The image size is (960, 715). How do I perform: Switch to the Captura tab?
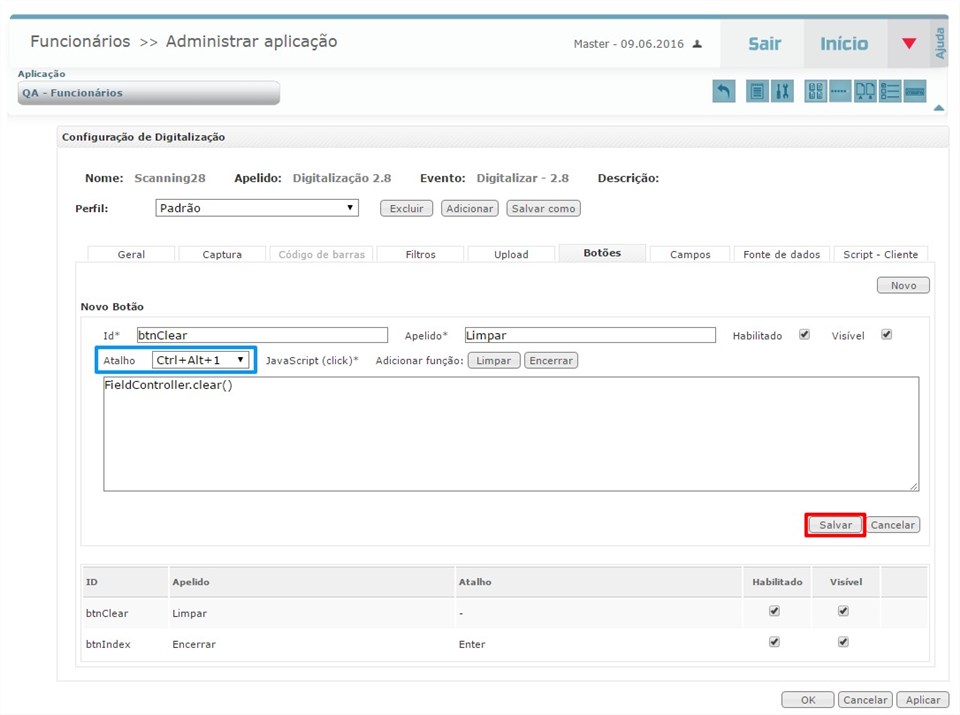[x=222, y=254]
